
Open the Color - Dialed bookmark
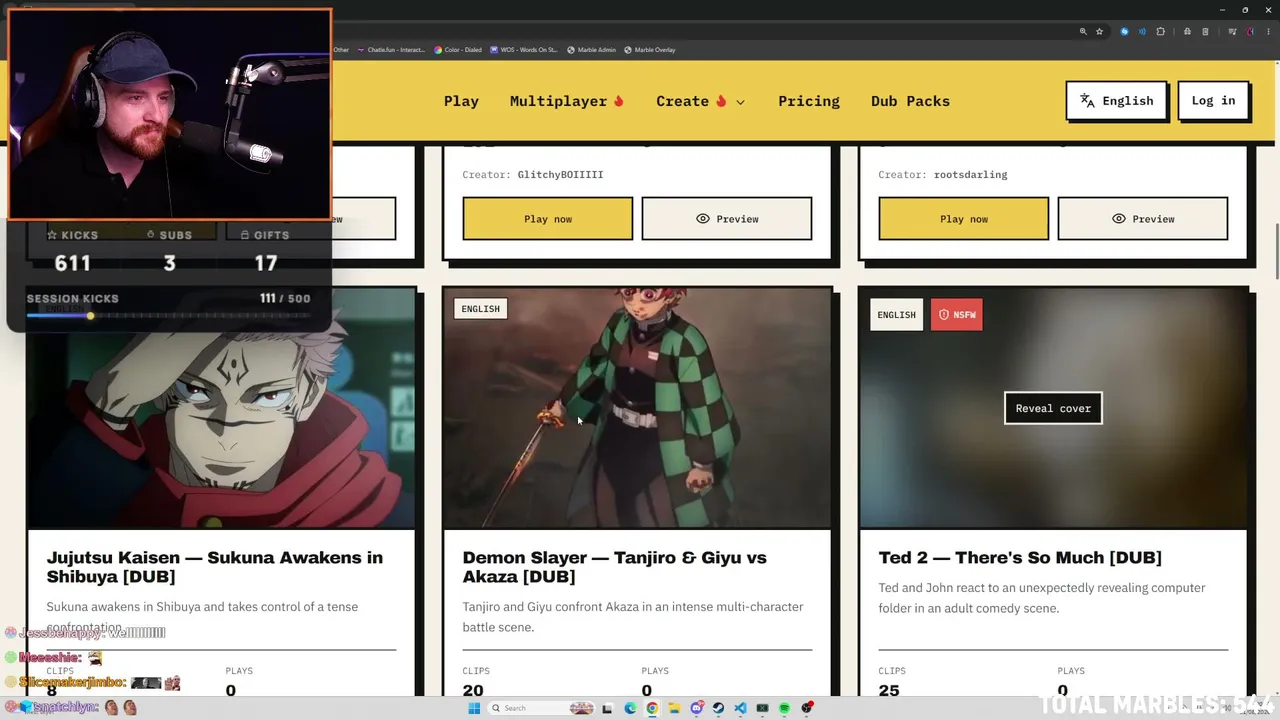pyautogui.click(x=458, y=50)
